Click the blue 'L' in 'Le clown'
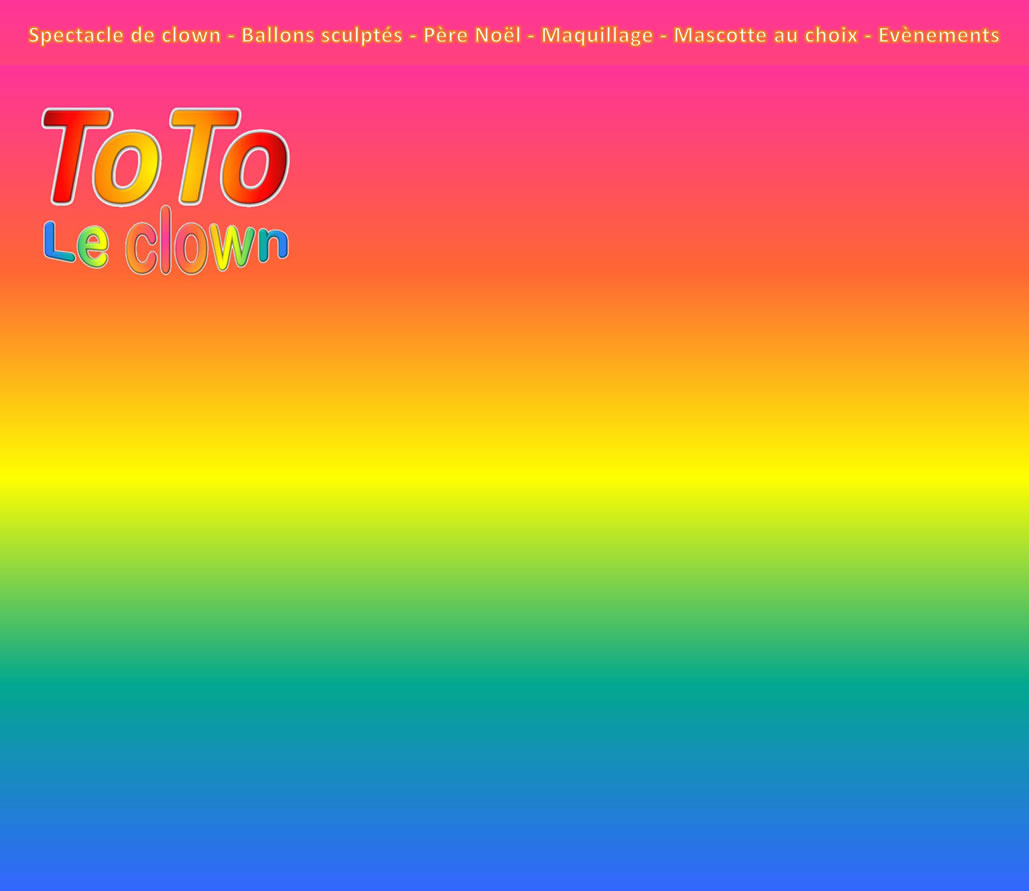Screen dimensions: 1029x891 click(x=56, y=243)
